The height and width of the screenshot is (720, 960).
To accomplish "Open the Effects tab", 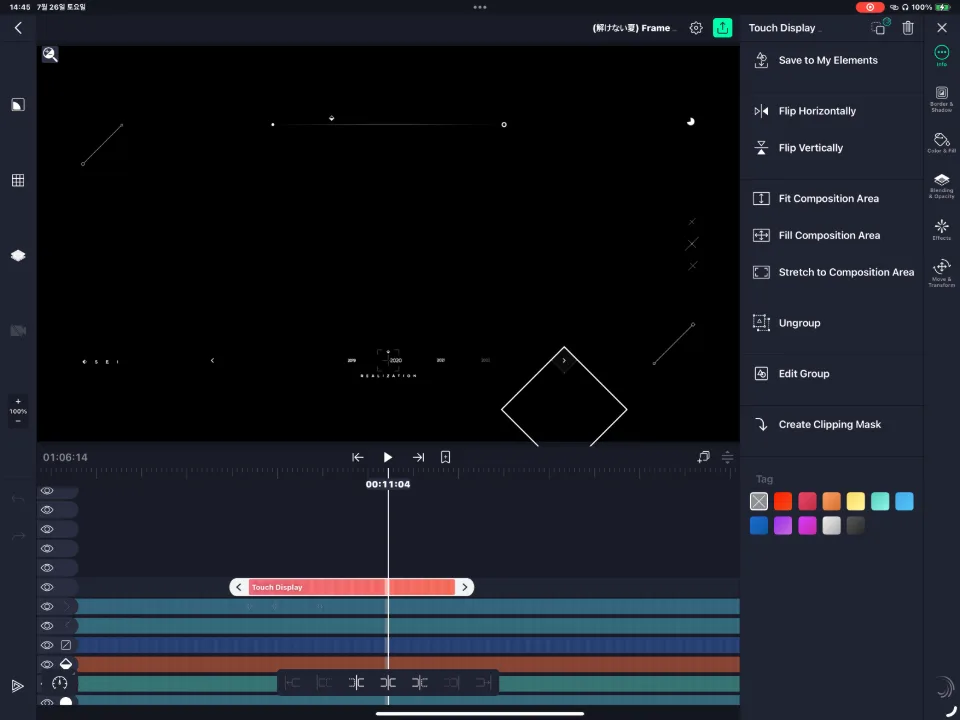I will [x=942, y=230].
